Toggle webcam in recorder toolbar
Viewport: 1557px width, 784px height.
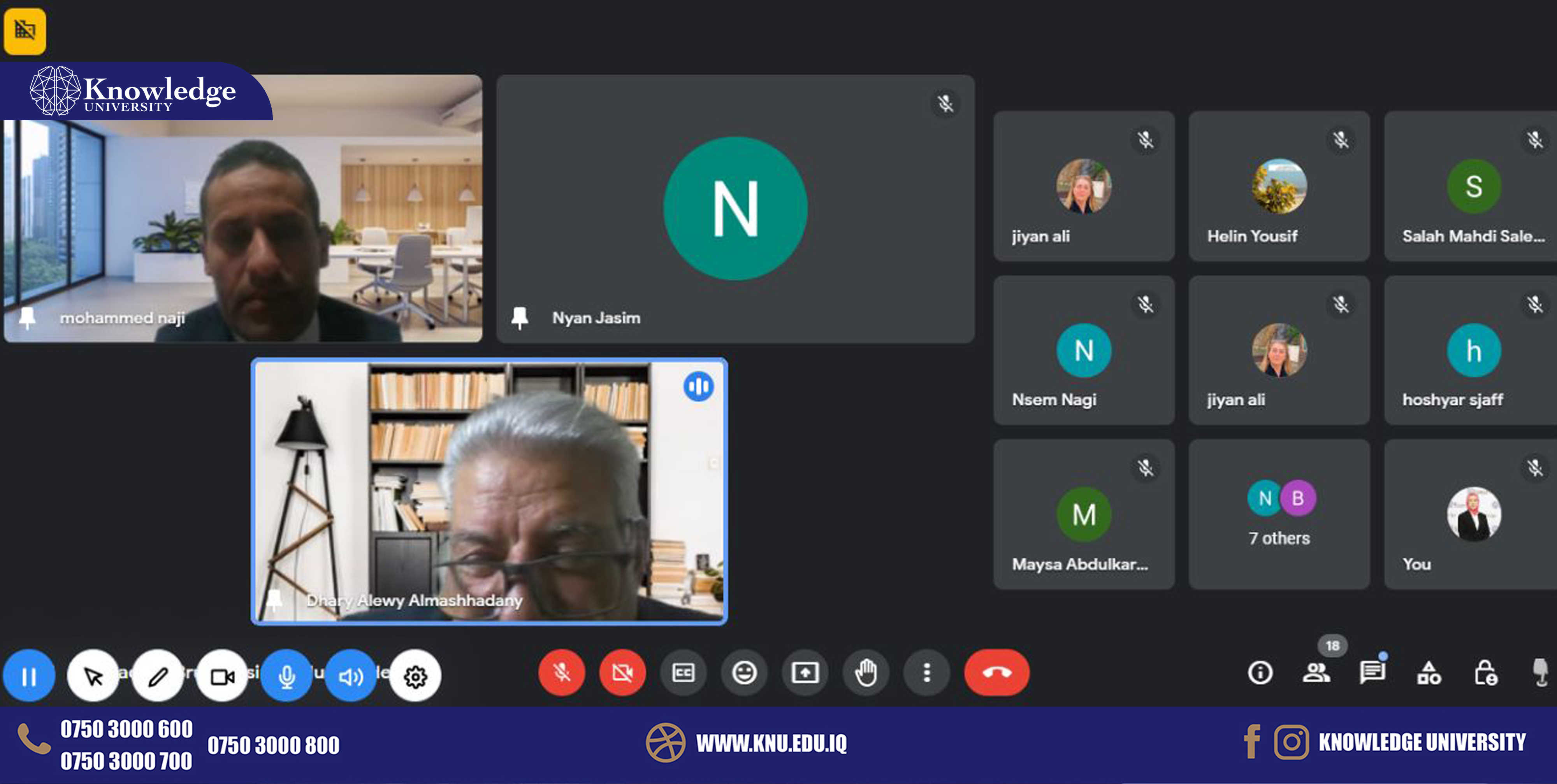[x=222, y=676]
